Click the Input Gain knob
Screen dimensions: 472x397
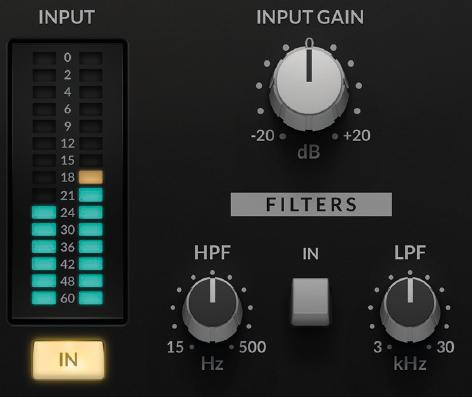(x=309, y=88)
